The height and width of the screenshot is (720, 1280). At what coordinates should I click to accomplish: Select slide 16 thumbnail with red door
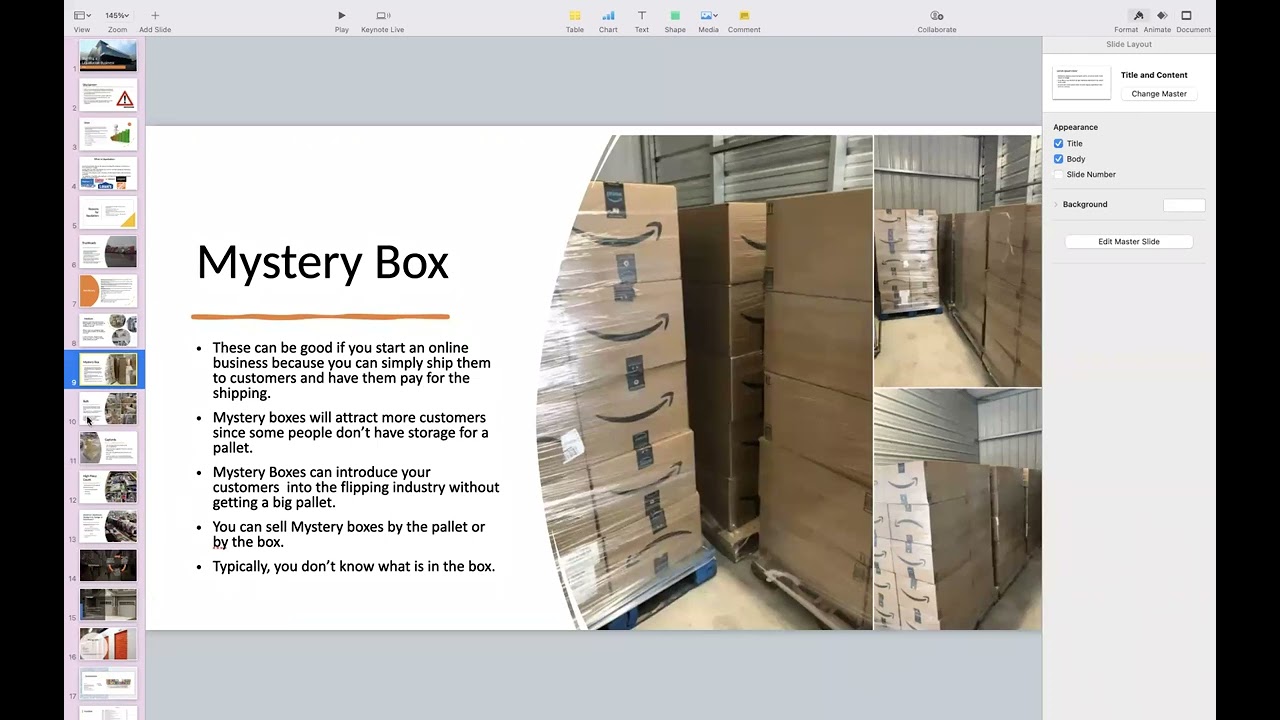pos(108,643)
